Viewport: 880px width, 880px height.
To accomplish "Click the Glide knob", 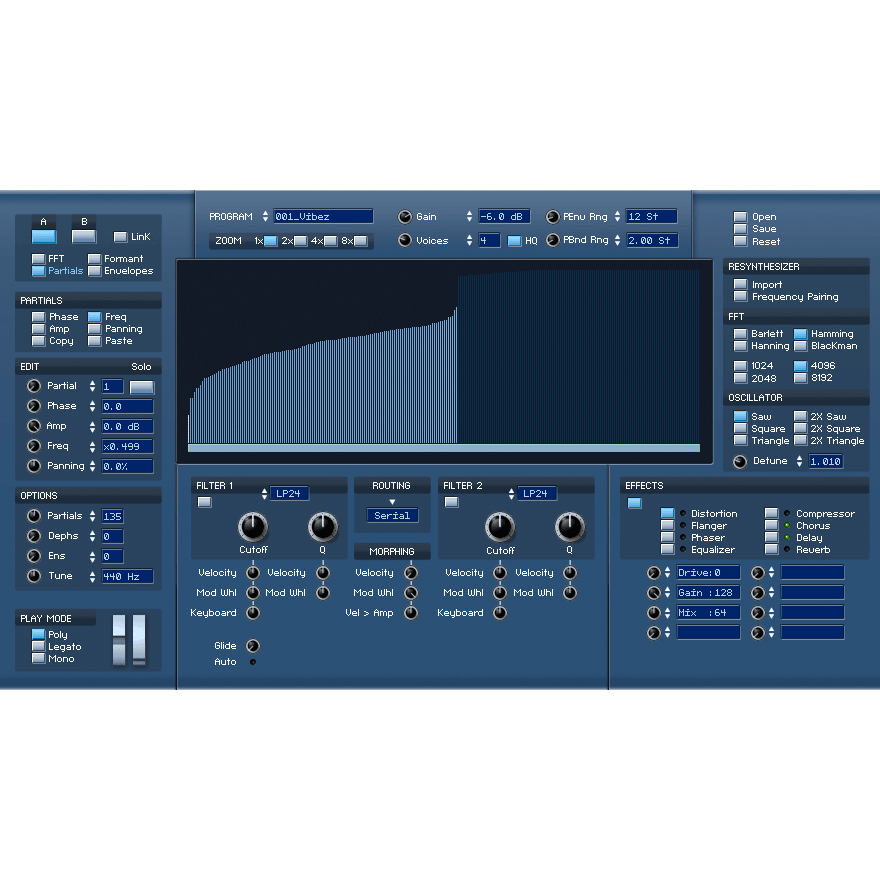I will point(253,646).
